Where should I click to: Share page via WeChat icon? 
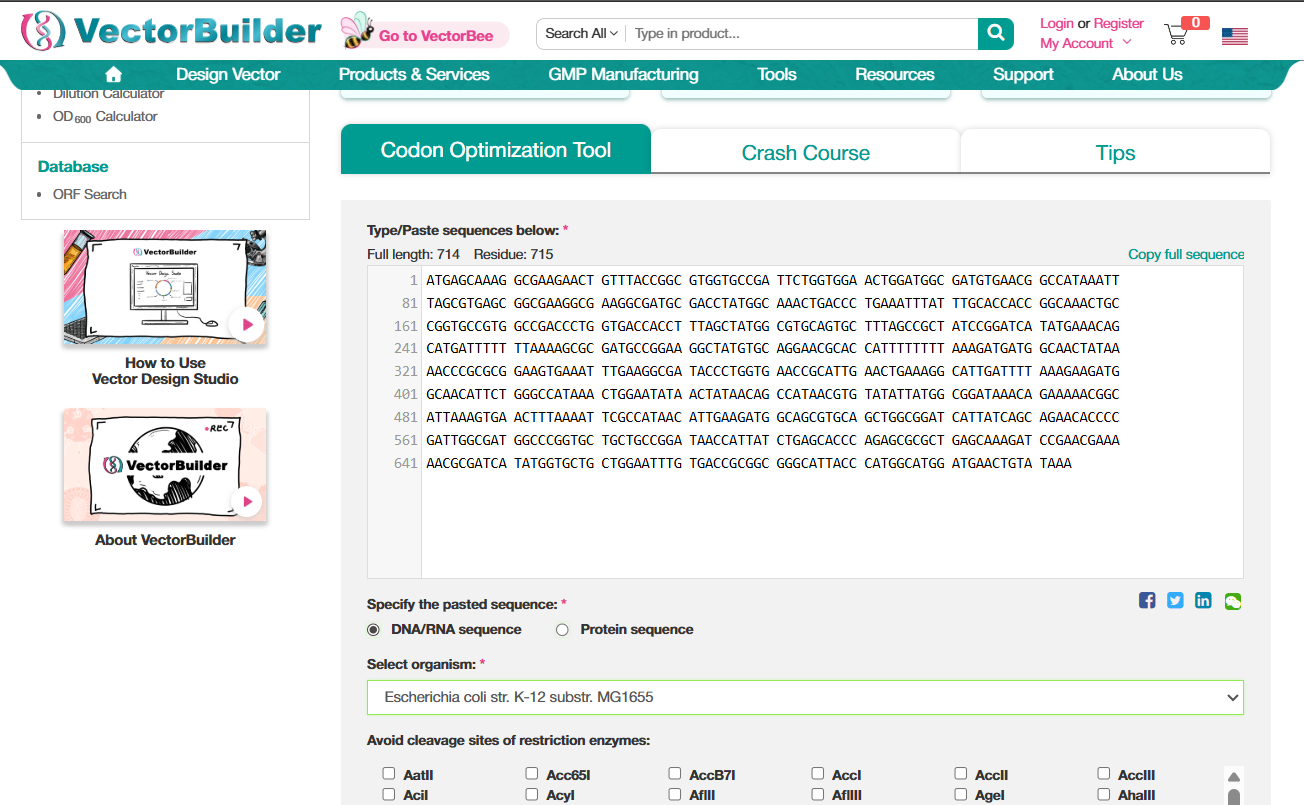pyautogui.click(x=1232, y=601)
